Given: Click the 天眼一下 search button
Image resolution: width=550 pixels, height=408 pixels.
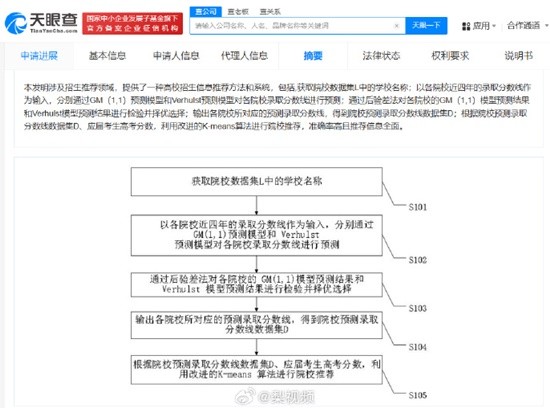Looking at the screenshot, I should coord(426,26).
